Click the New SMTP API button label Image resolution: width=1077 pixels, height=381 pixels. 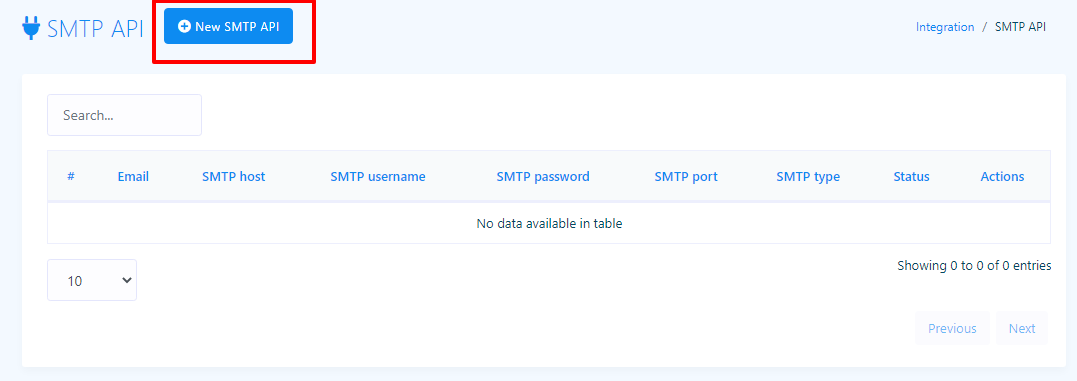coord(237,27)
